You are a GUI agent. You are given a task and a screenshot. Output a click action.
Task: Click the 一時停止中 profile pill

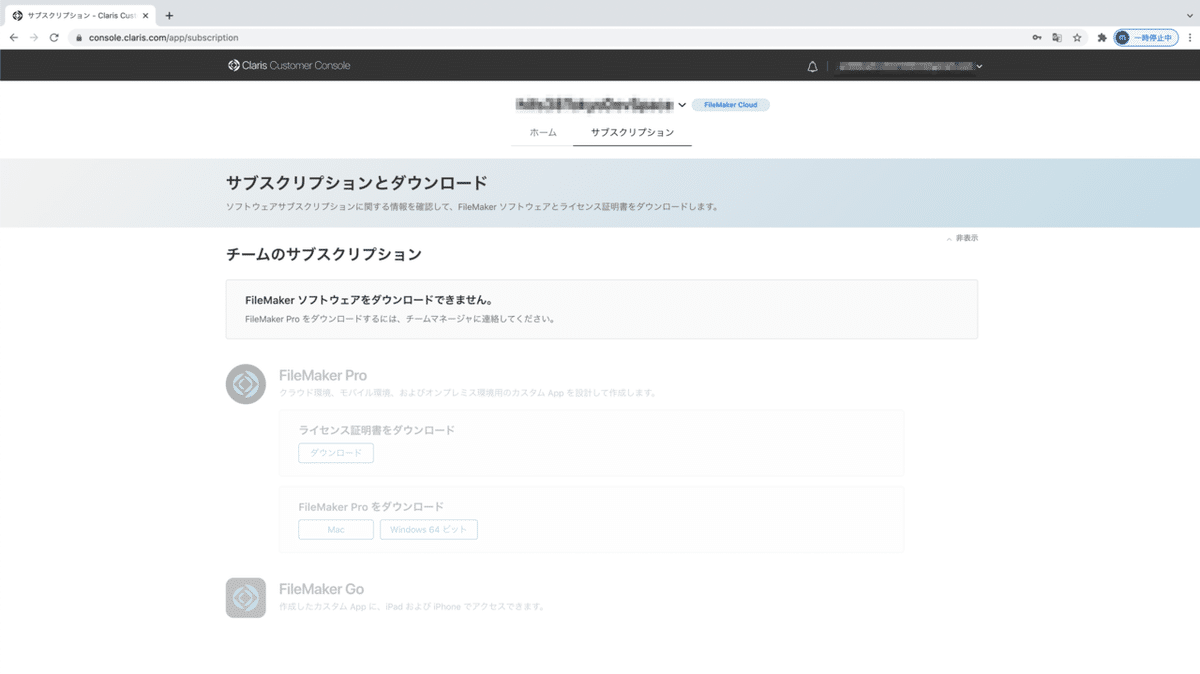1146,37
